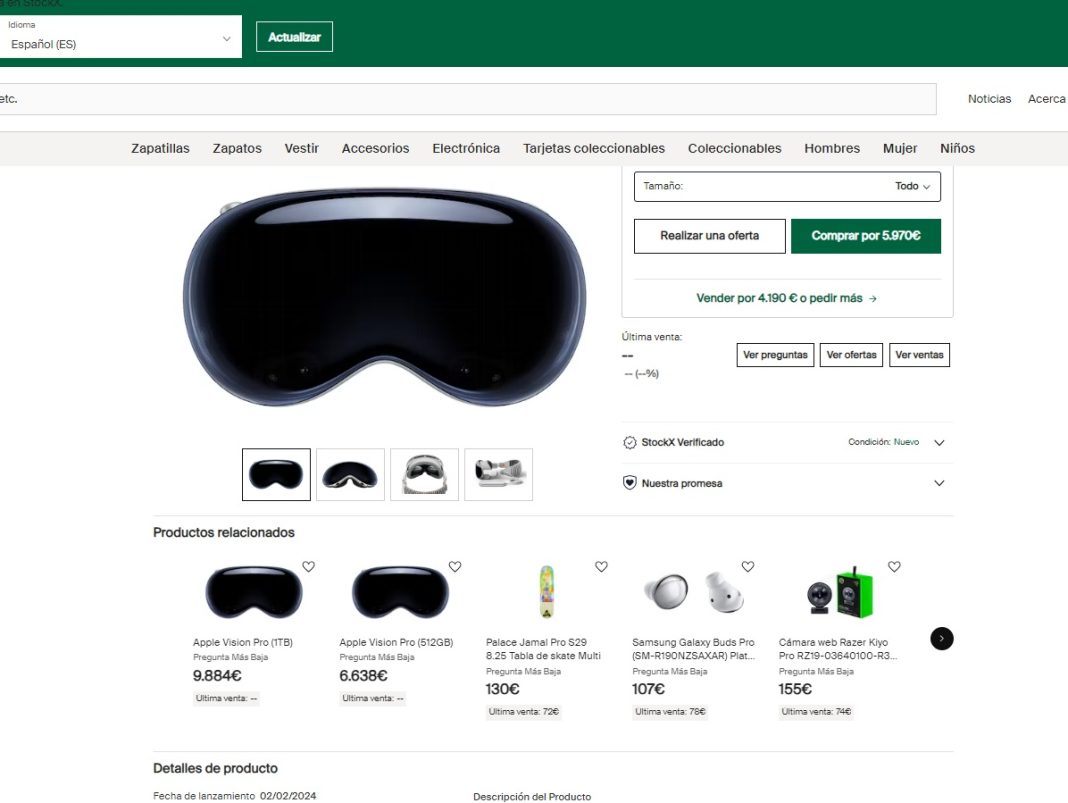Click the heart icon on Palace Jamal skateboard

coord(601,566)
